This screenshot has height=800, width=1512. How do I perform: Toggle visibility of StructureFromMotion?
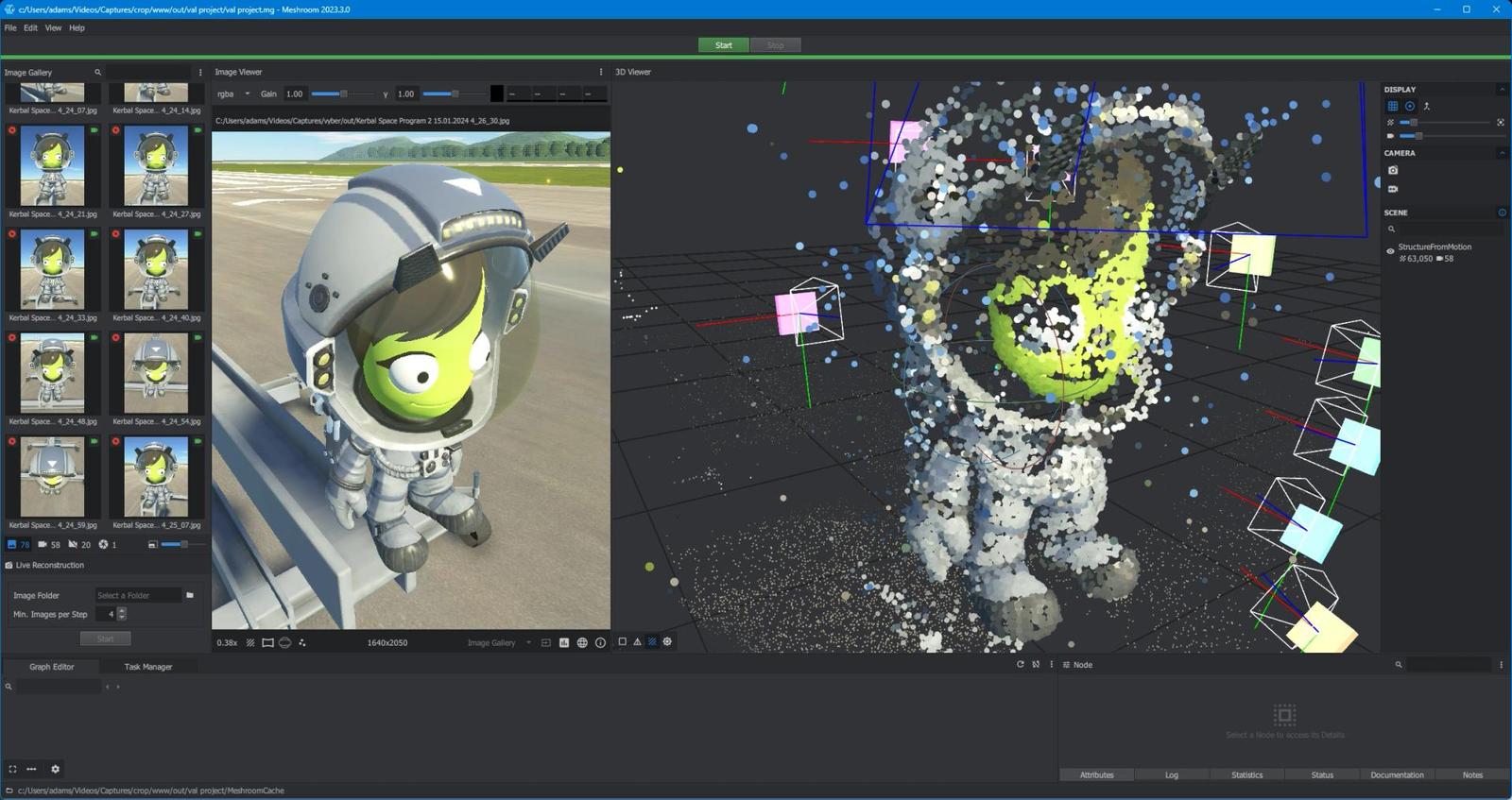(x=1390, y=251)
